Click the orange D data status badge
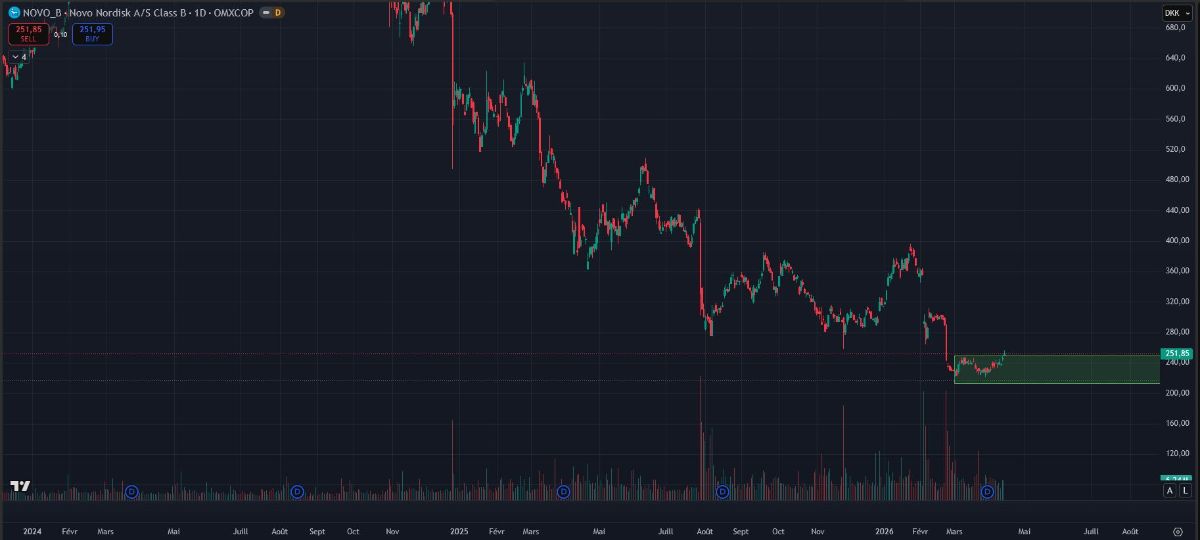Image resolution: width=1200 pixels, height=540 pixels. (x=277, y=13)
